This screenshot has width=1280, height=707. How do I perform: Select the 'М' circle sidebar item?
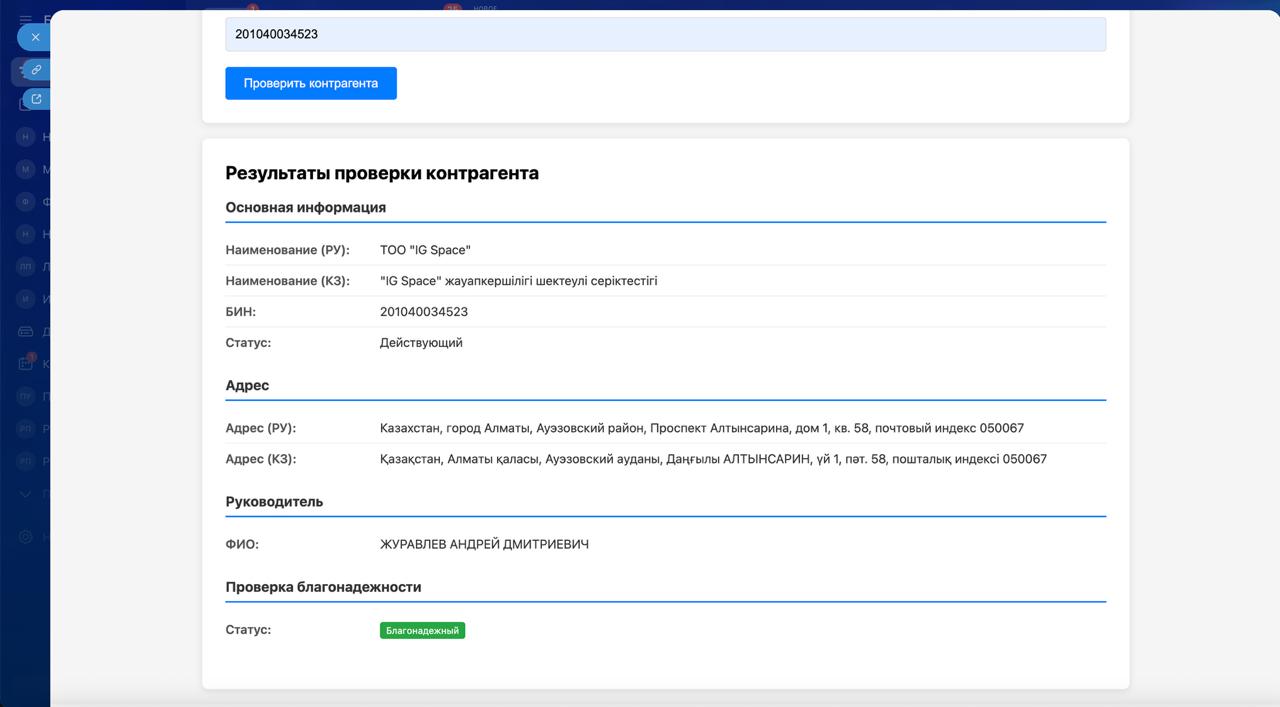point(26,169)
